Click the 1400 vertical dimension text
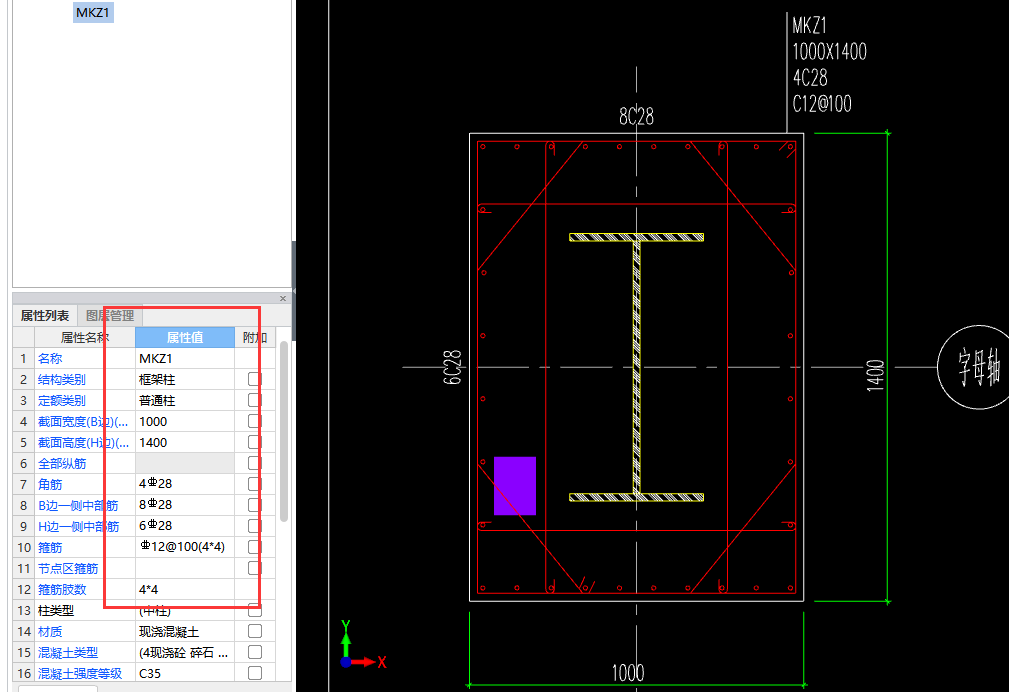Viewport: 1009px width, 692px height. [875, 375]
